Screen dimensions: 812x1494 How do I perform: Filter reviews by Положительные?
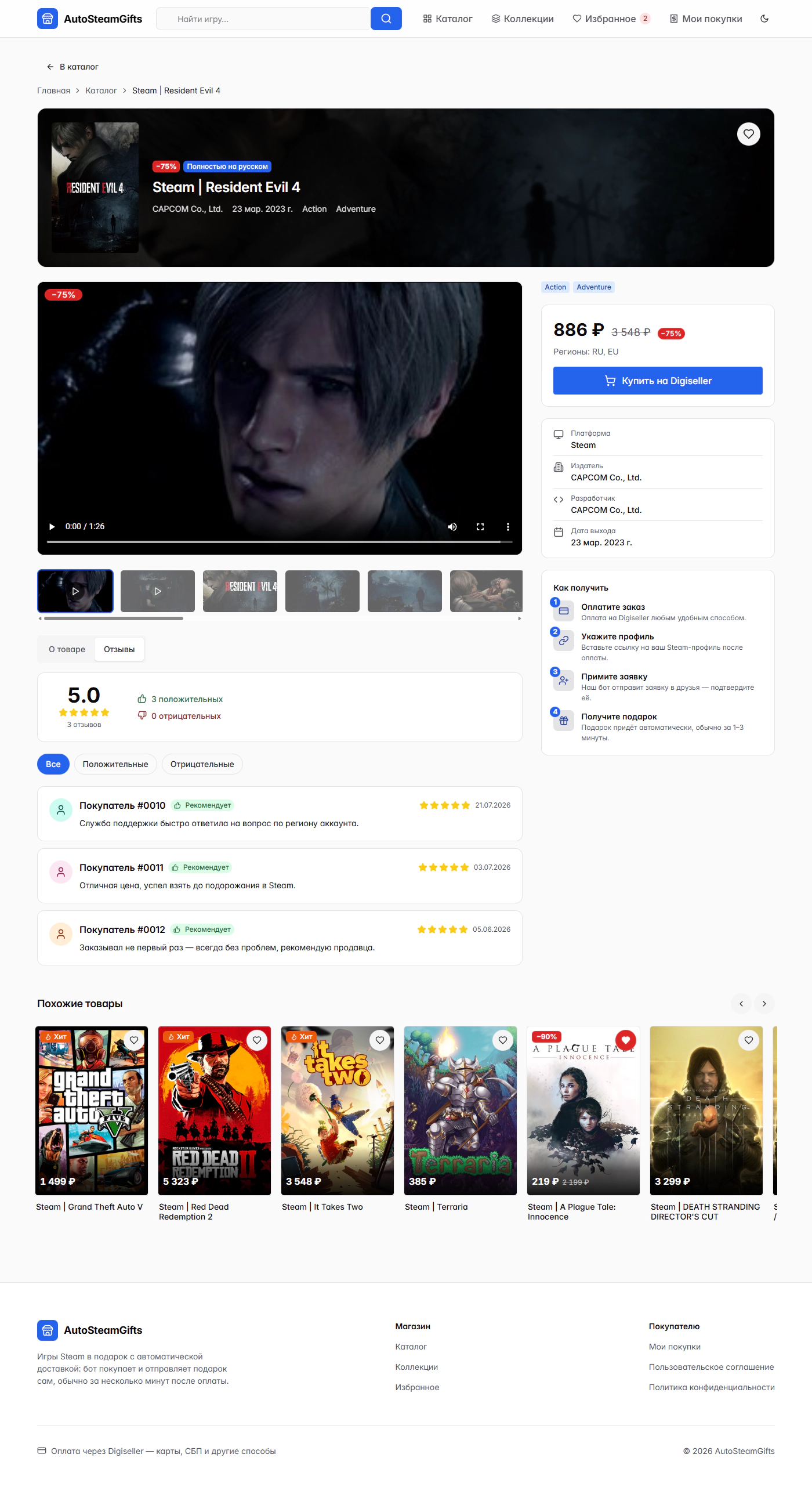click(115, 764)
